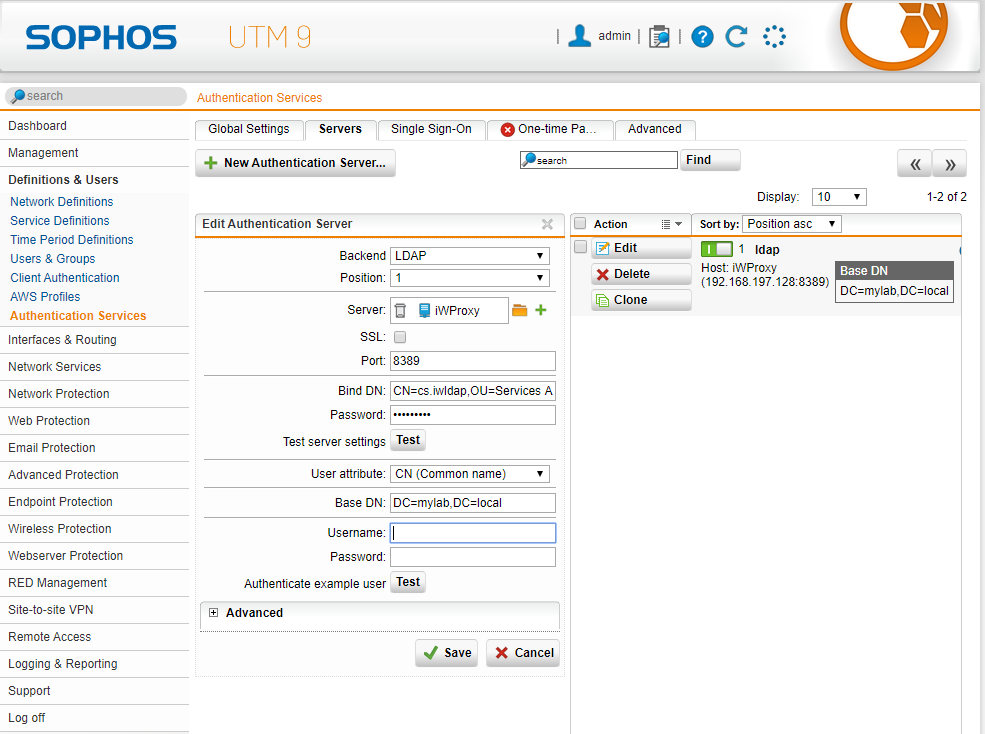Screen dimensions: 985x734
Task: Switch to the Global Settings tab
Action: point(248,129)
